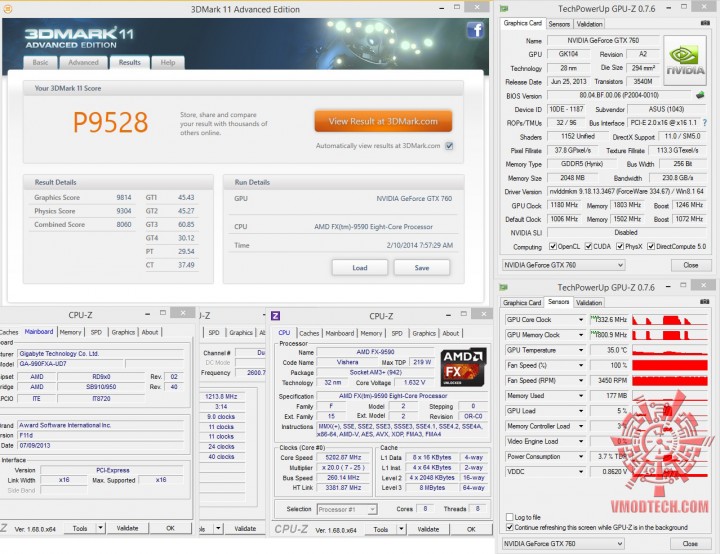Enable the Log to file checkbox
Screen dimensions: 720x554
tap(509, 517)
